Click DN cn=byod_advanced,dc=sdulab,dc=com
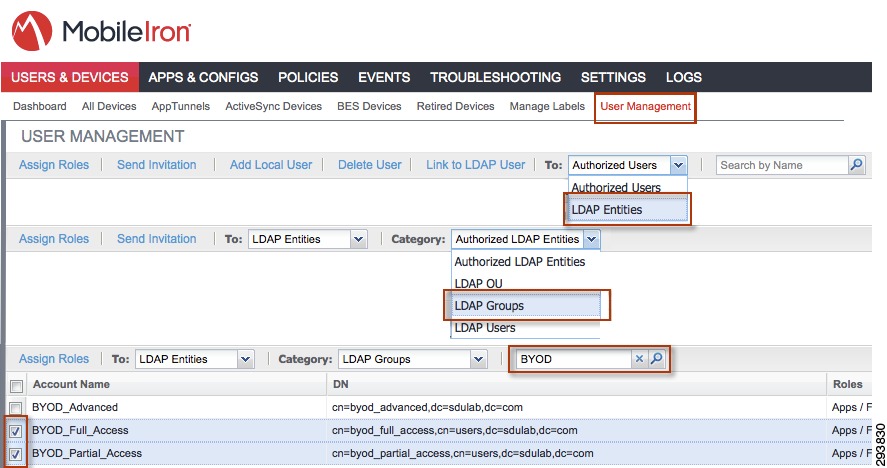Screen dimensions: 887x468 click(427, 407)
